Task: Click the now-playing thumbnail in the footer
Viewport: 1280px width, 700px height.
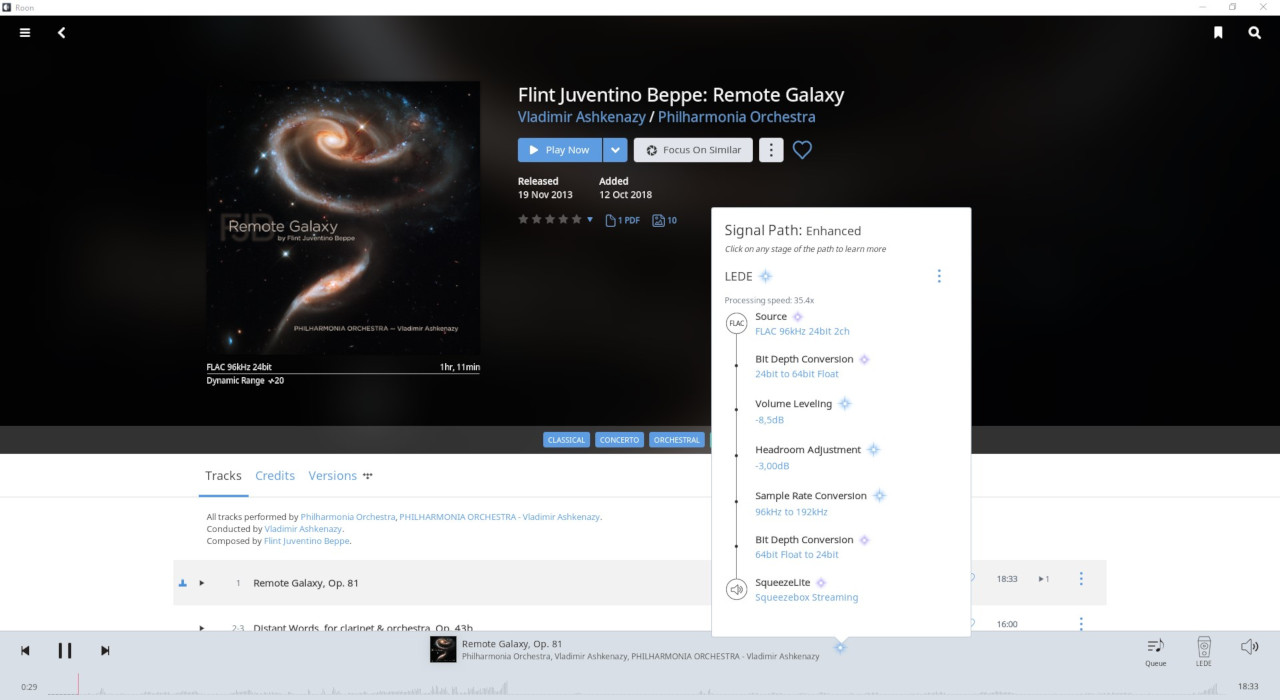Action: (443, 649)
